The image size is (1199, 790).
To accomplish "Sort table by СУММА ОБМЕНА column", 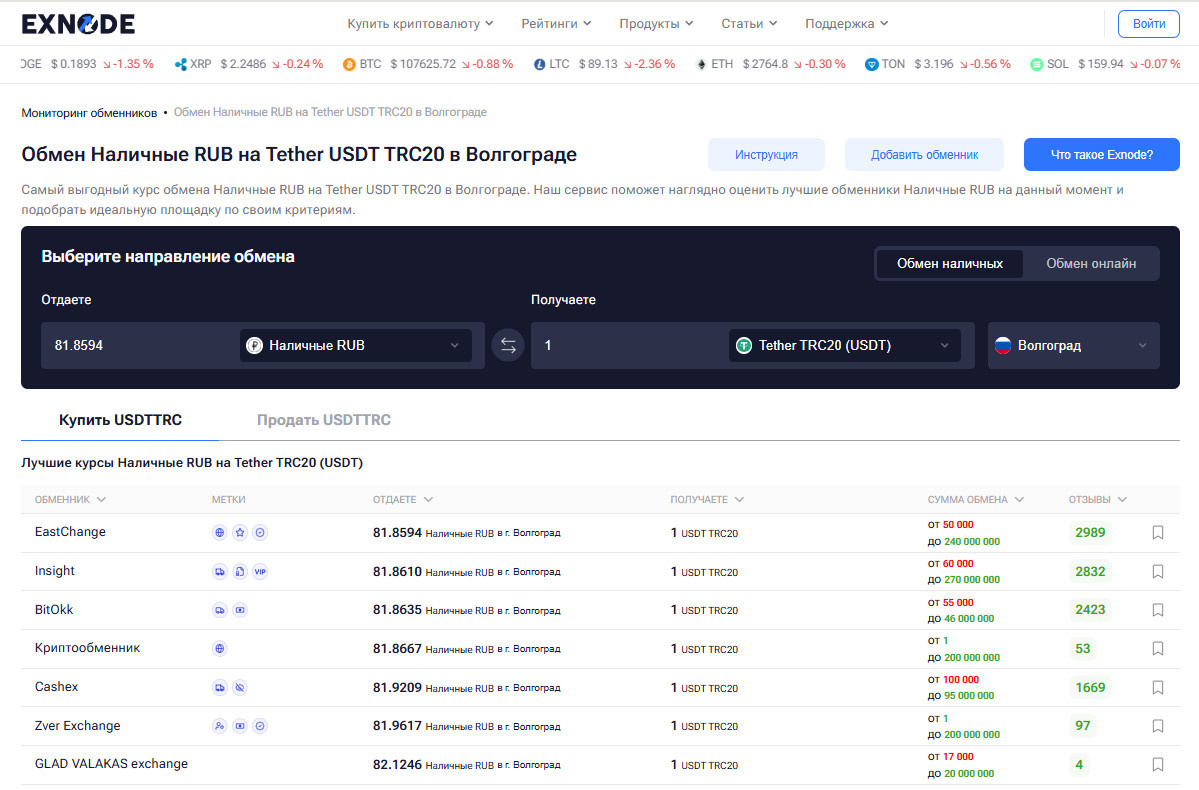I will [976, 499].
